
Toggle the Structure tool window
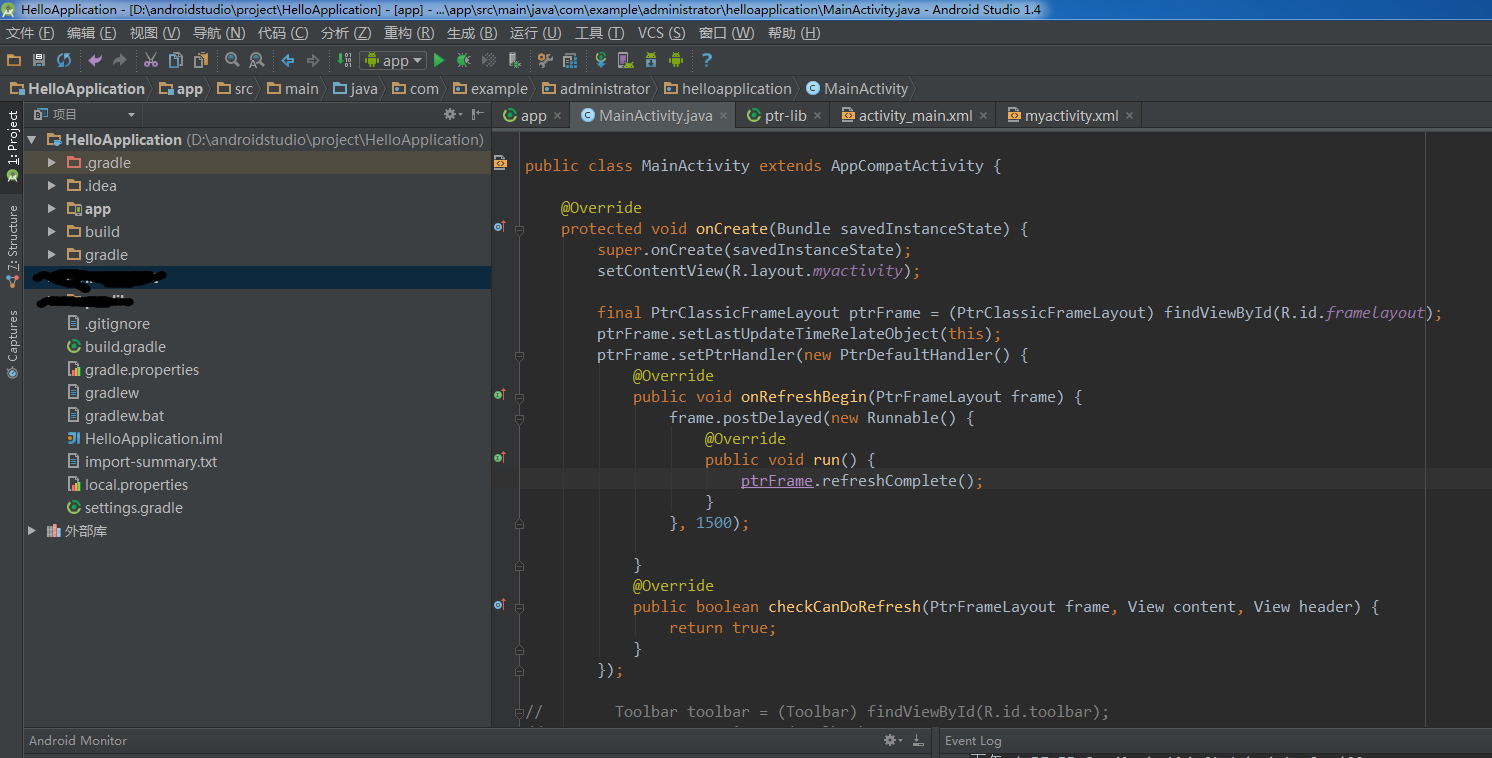12,245
